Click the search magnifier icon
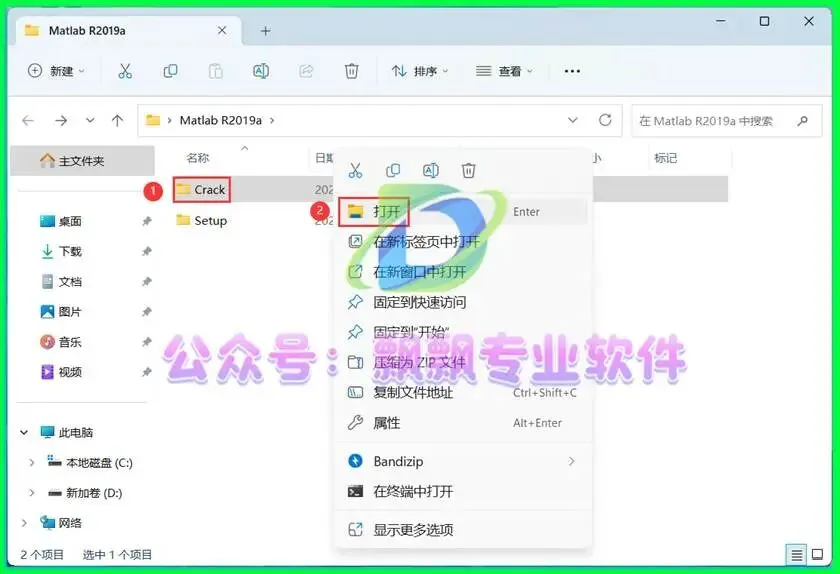Screen dimensions: 840x574 click(802, 121)
